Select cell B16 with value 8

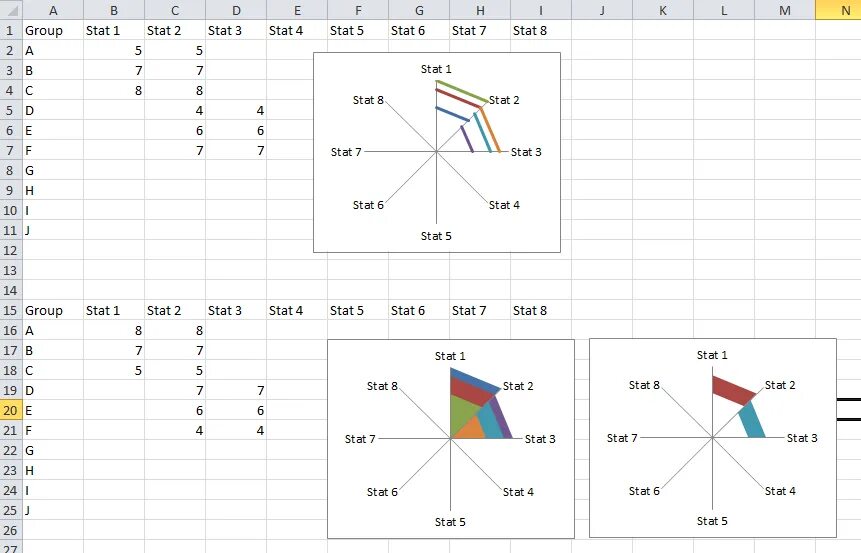point(113,330)
